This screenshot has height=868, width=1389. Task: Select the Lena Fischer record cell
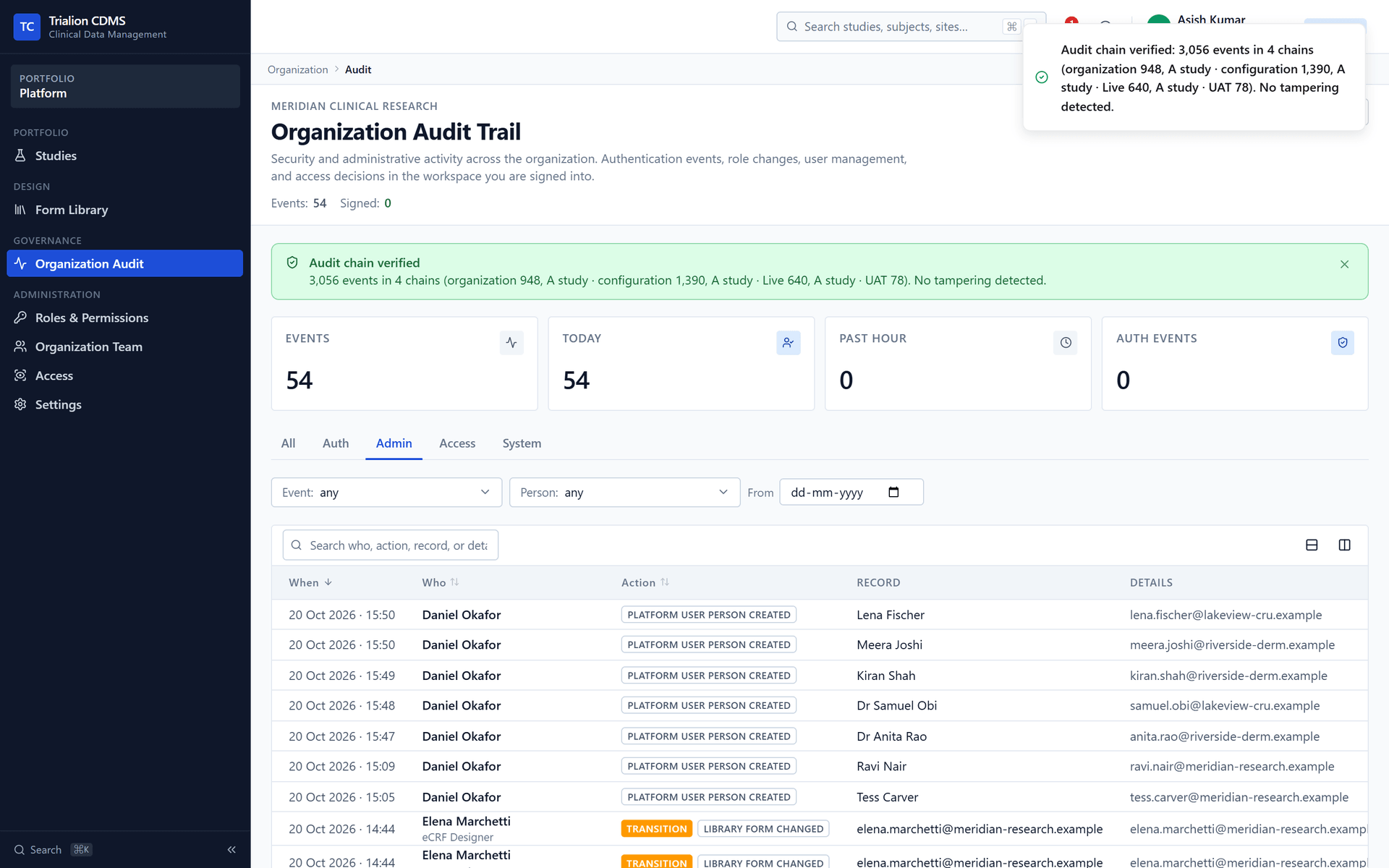891,615
